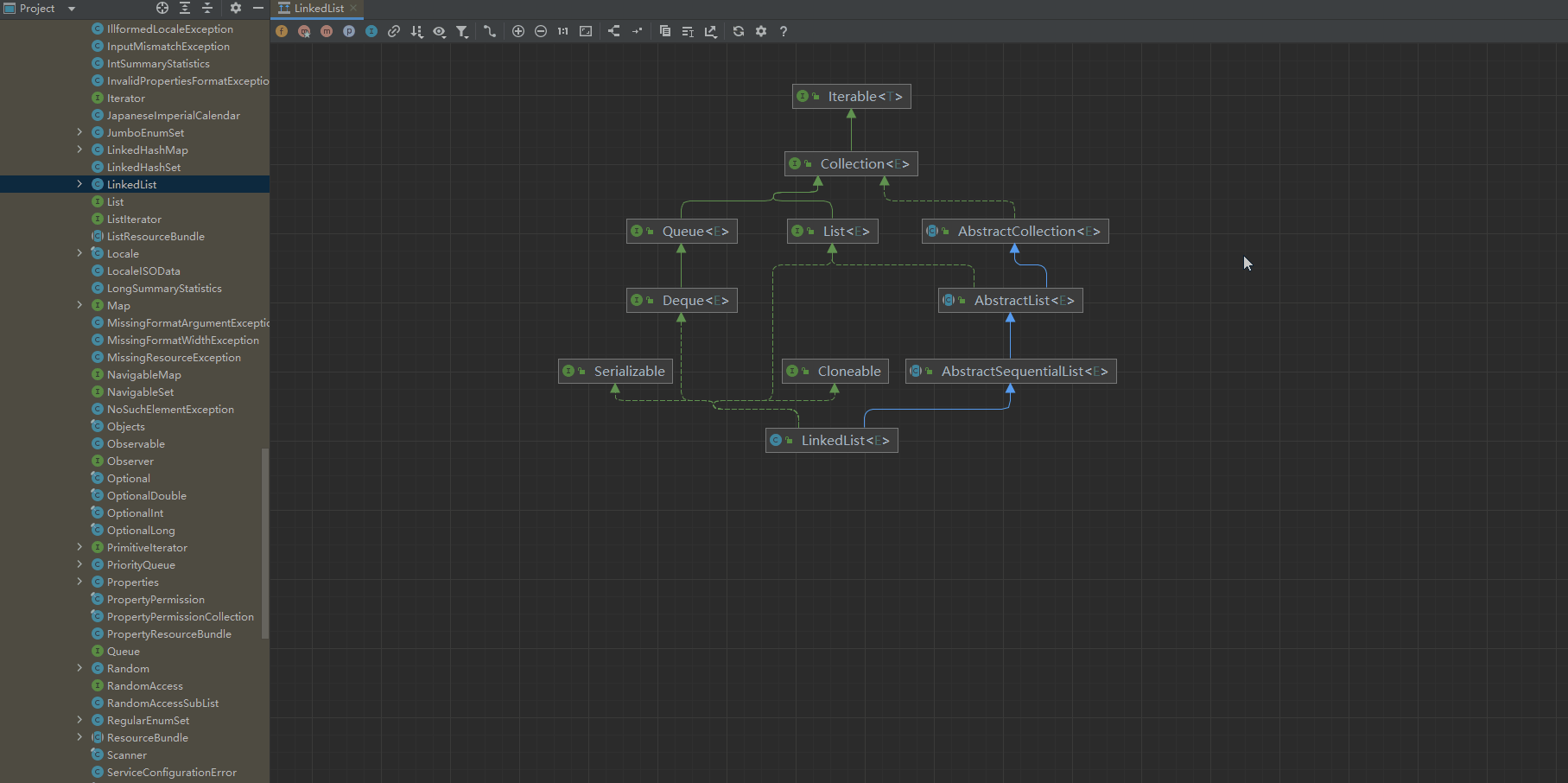Click the Fit Content icon

(586, 31)
